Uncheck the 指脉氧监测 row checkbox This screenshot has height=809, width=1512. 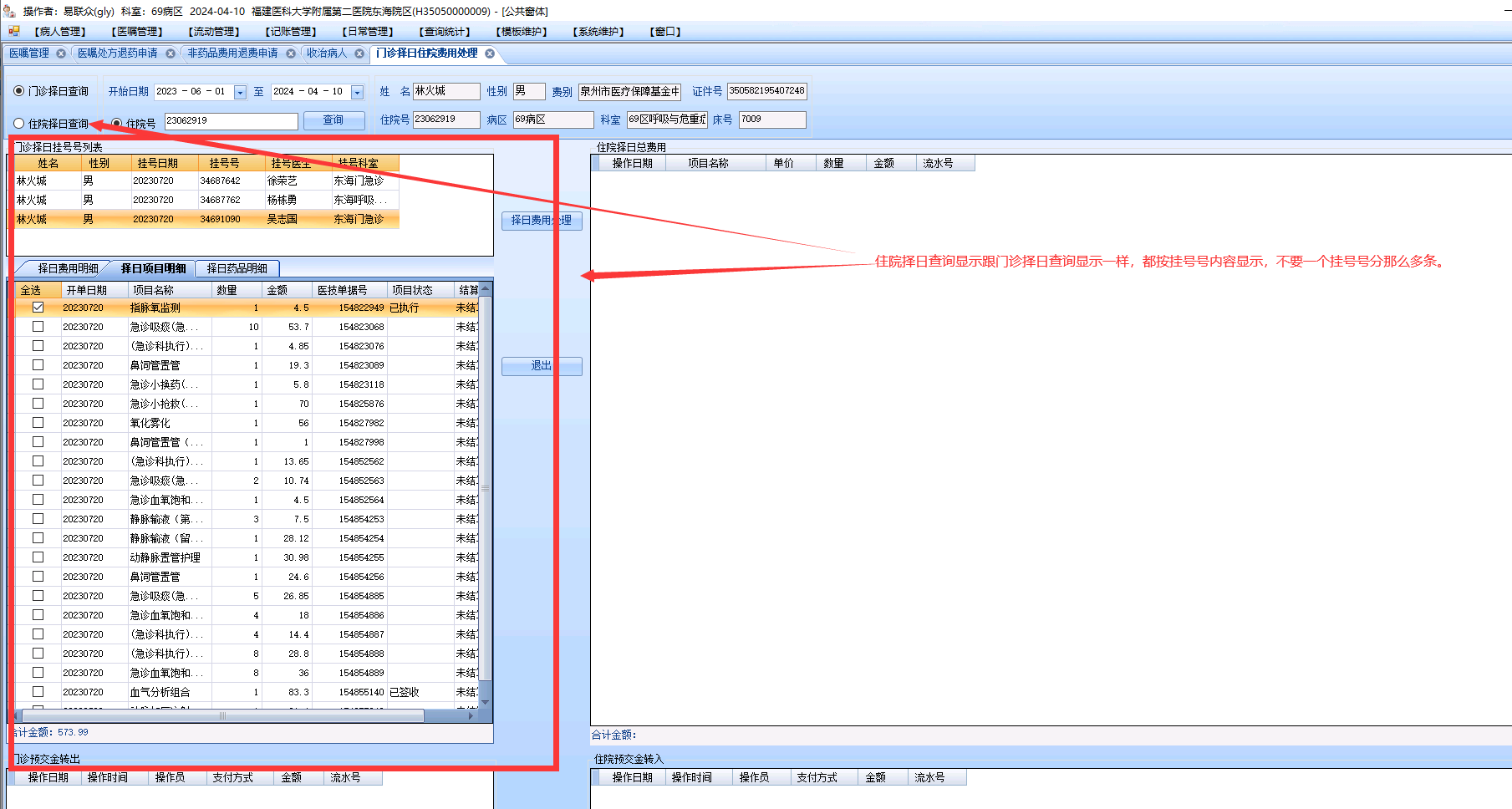pyautogui.click(x=38, y=308)
